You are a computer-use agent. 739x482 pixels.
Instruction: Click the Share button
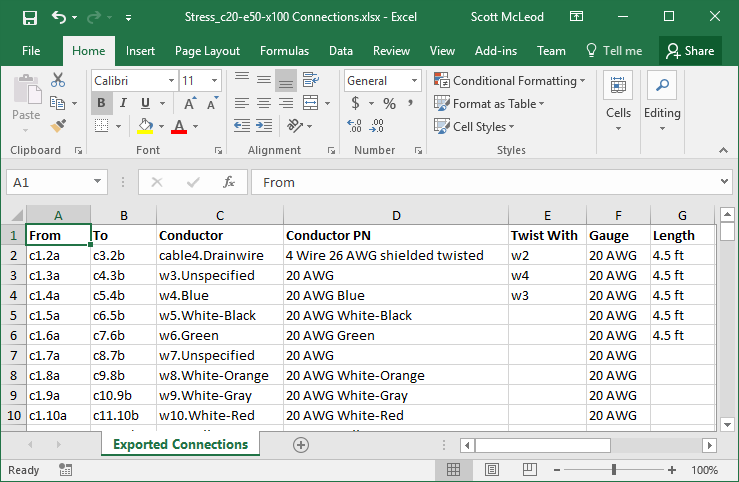[690, 51]
